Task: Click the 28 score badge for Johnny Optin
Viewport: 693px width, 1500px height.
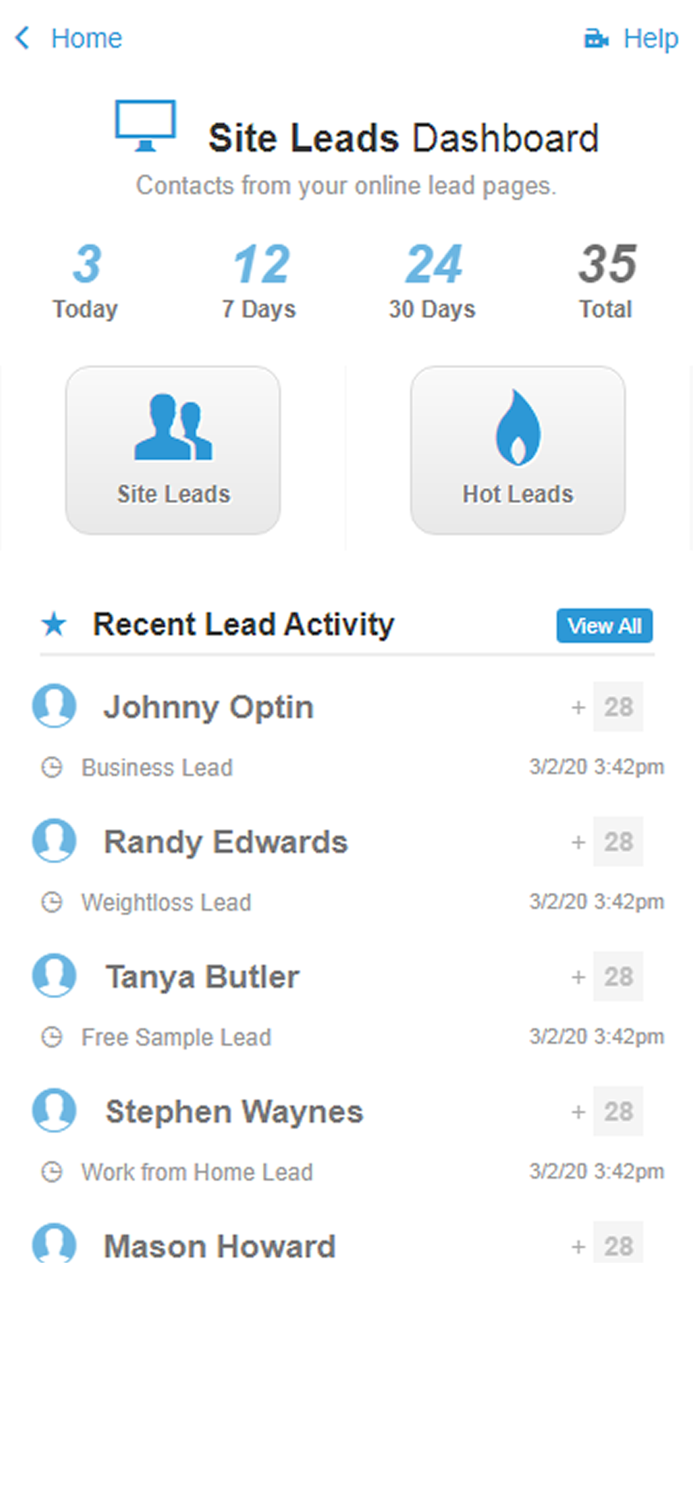Action: pyautogui.click(x=617, y=706)
